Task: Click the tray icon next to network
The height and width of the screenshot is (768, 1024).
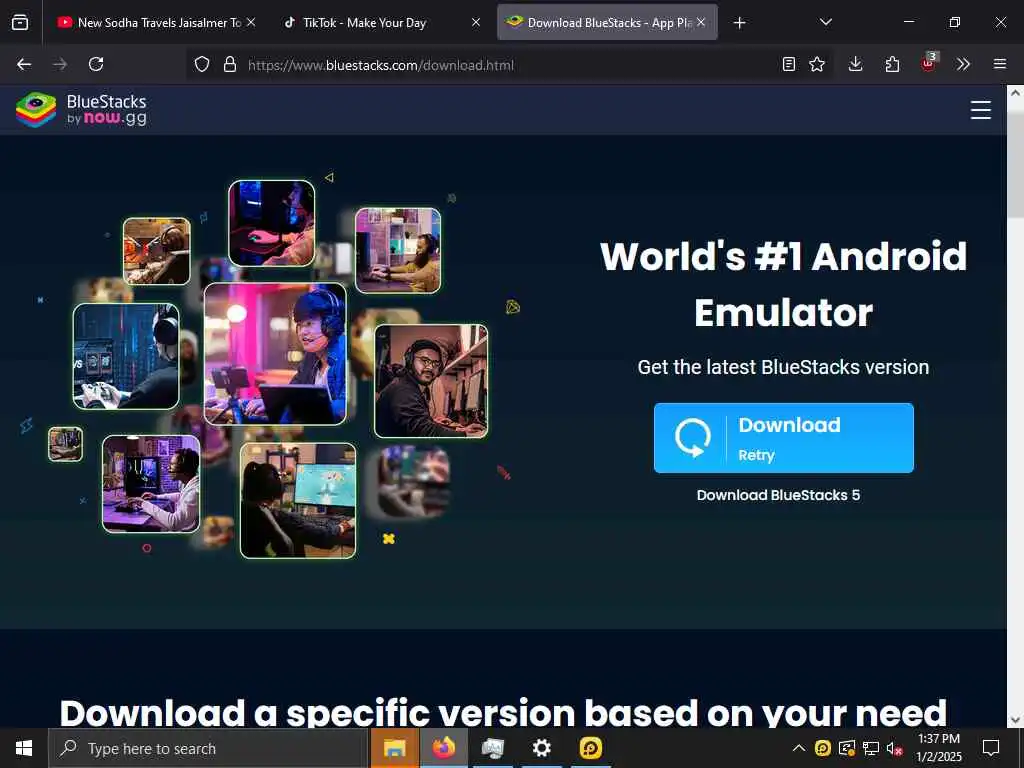Action: click(x=847, y=748)
